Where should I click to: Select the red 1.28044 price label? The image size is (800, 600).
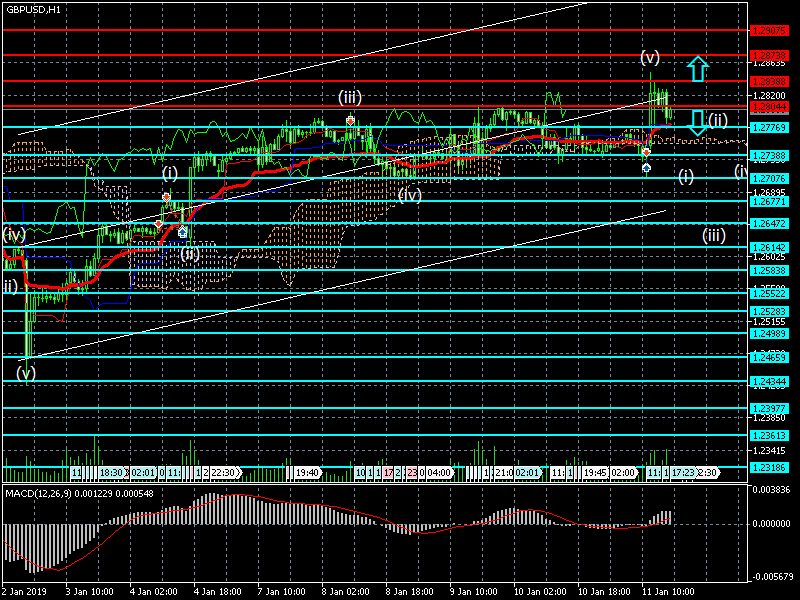point(769,106)
